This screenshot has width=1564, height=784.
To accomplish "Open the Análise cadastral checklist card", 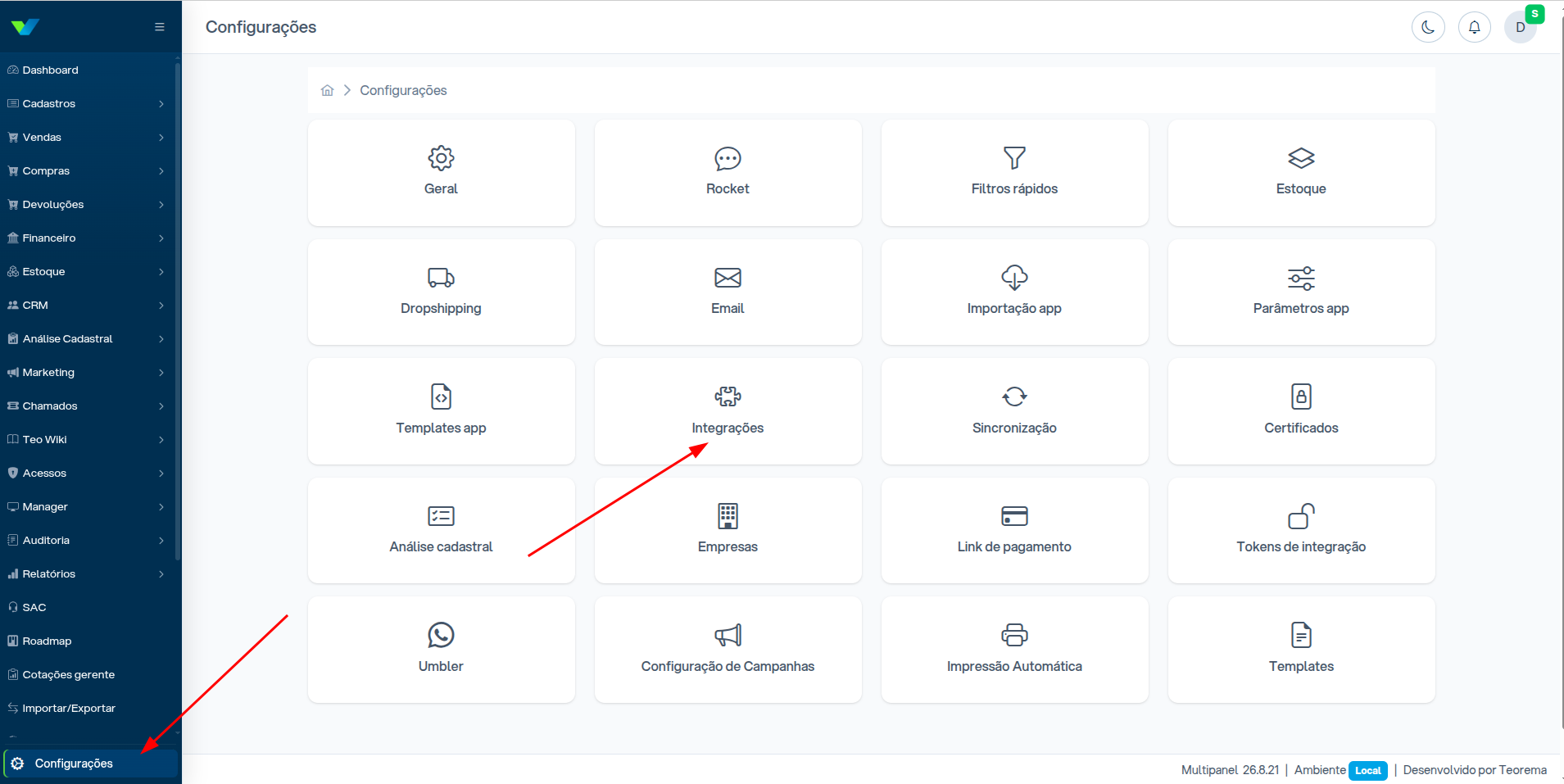I will pyautogui.click(x=441, y=531).
